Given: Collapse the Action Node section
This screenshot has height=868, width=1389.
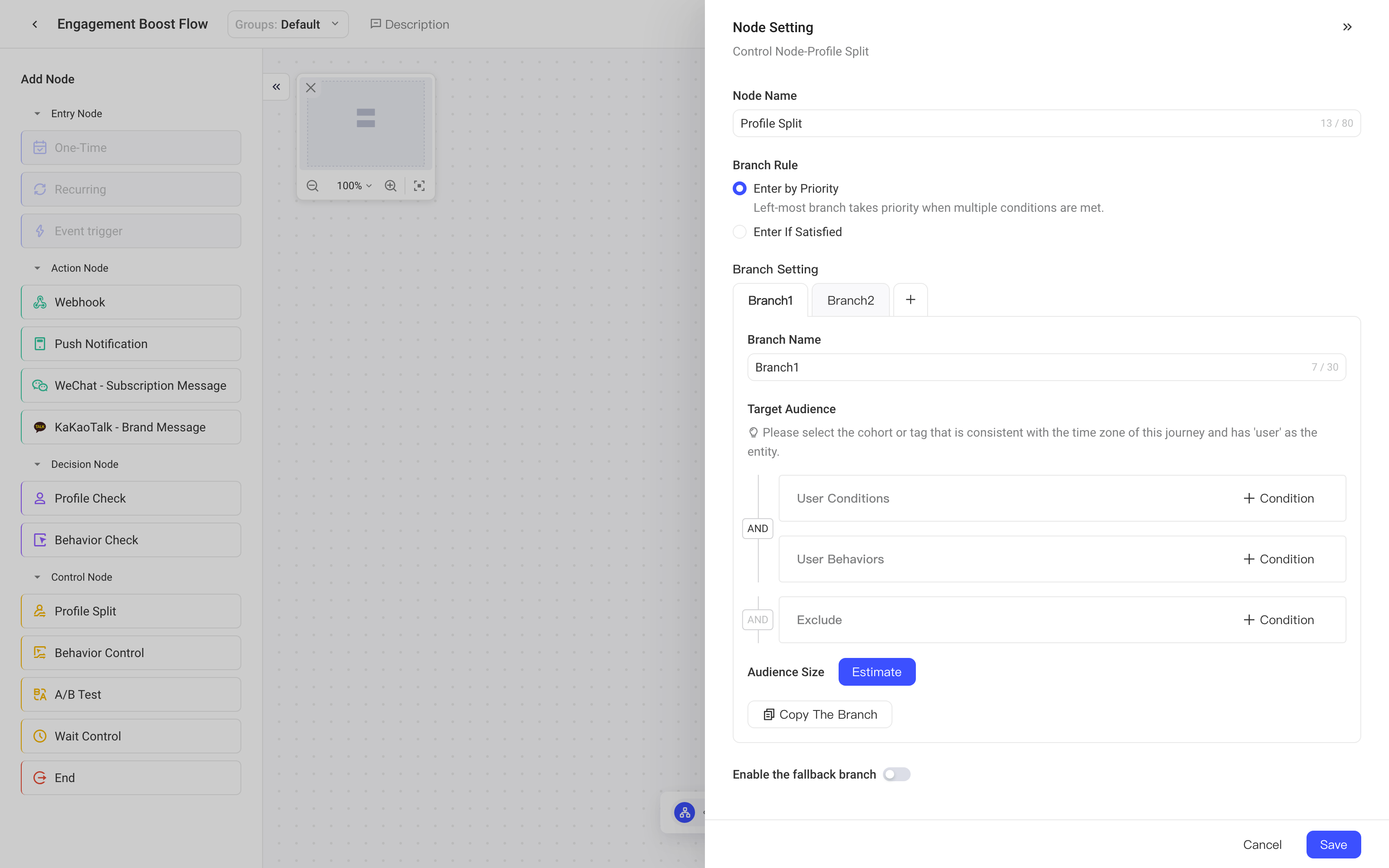Looking at the screenshot, I should coord(37,268).
